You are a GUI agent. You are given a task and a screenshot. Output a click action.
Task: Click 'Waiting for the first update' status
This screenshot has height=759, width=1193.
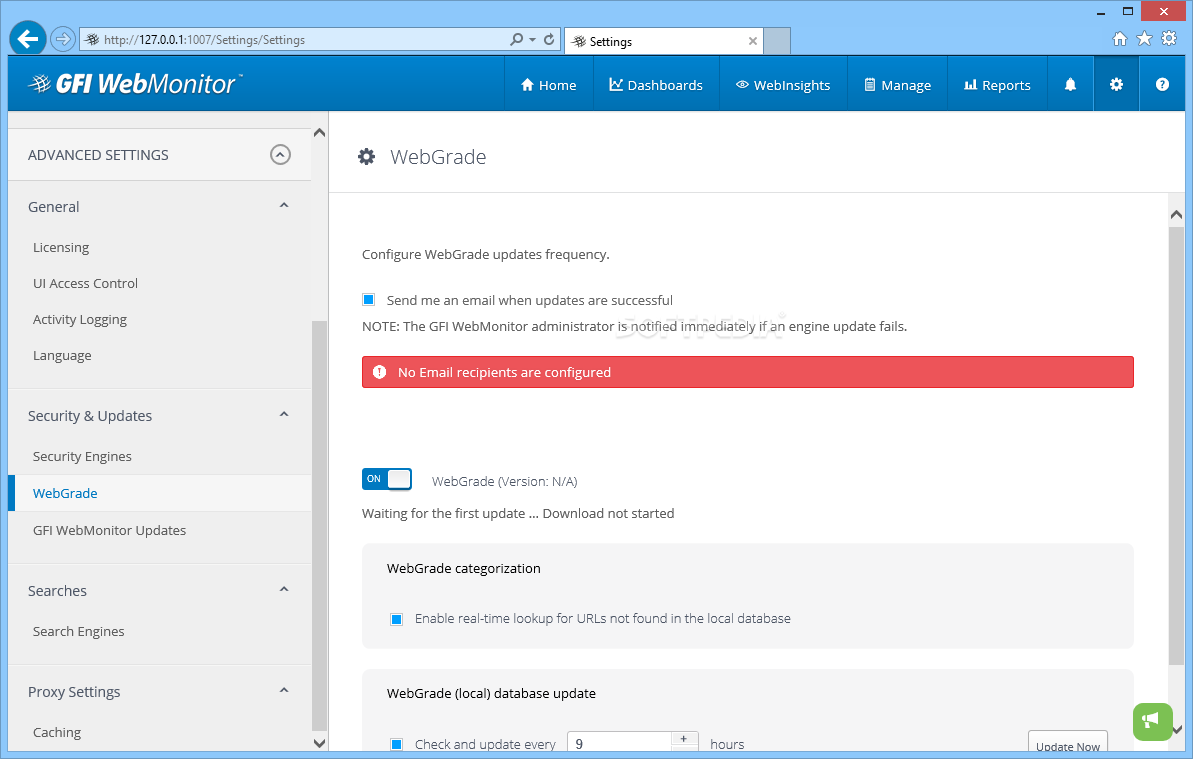coord(518,514)
